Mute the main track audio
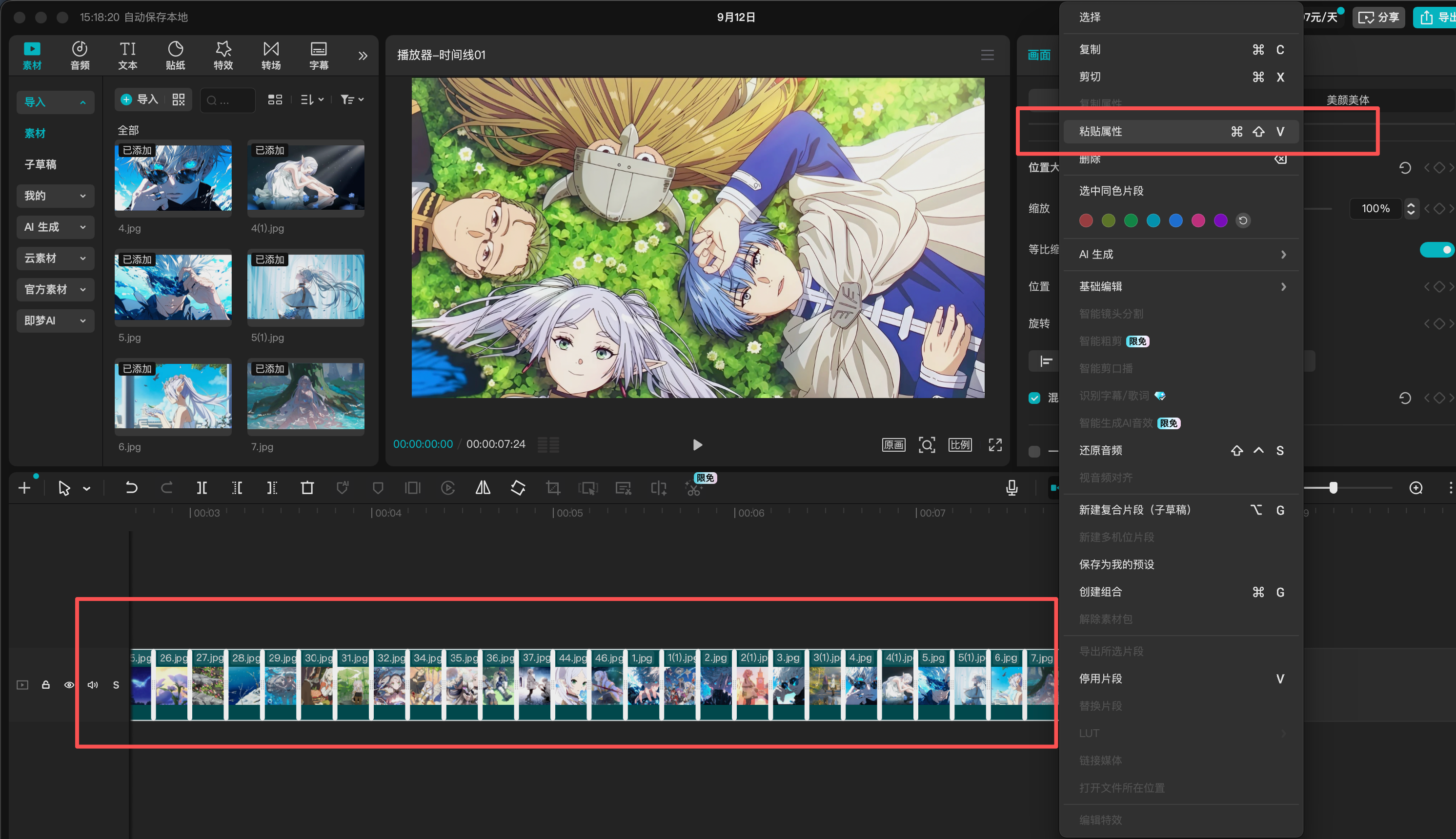Screen dimensions: 1456x839 [x=92, y=684]
